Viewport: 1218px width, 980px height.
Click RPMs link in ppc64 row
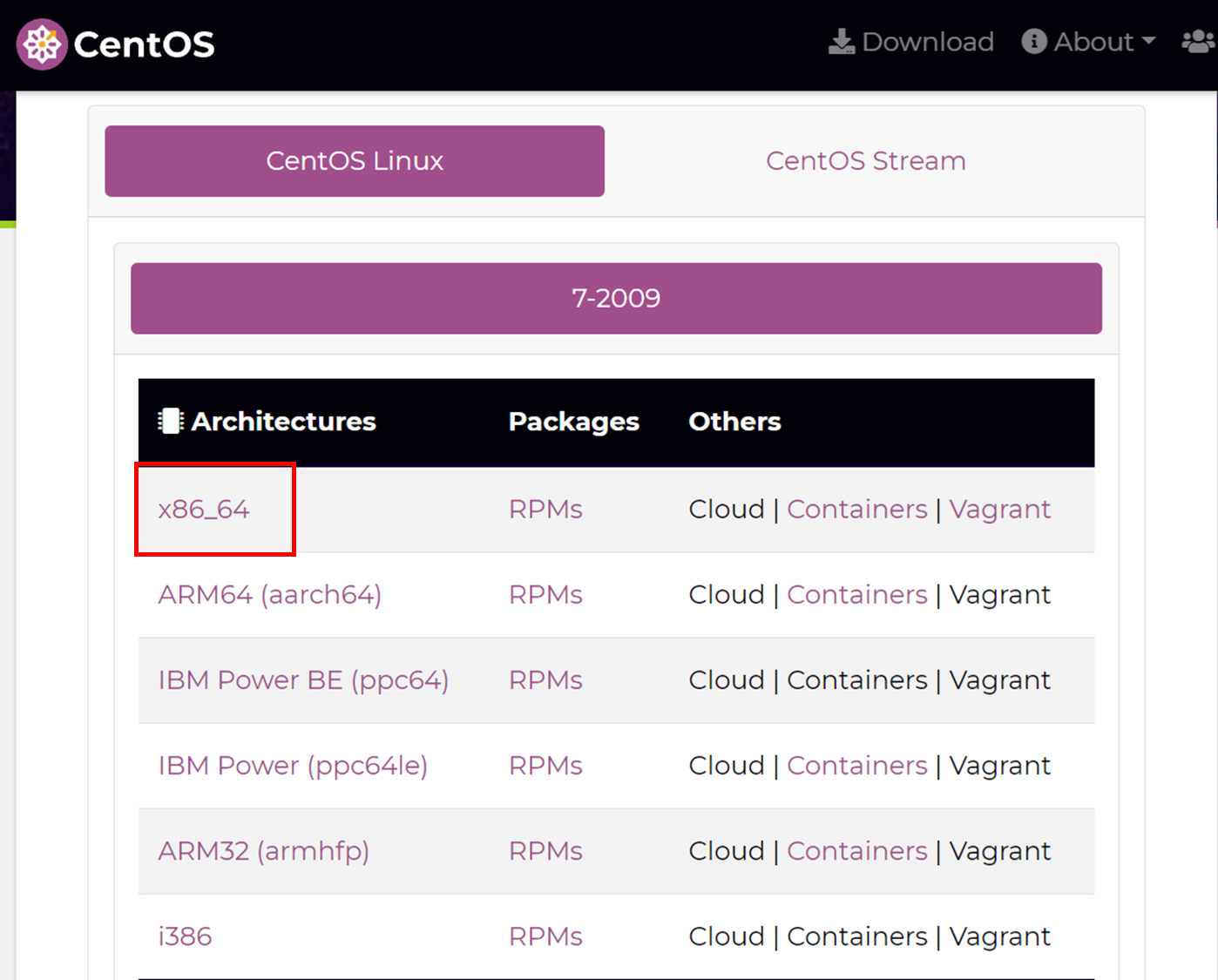point(545,680)
